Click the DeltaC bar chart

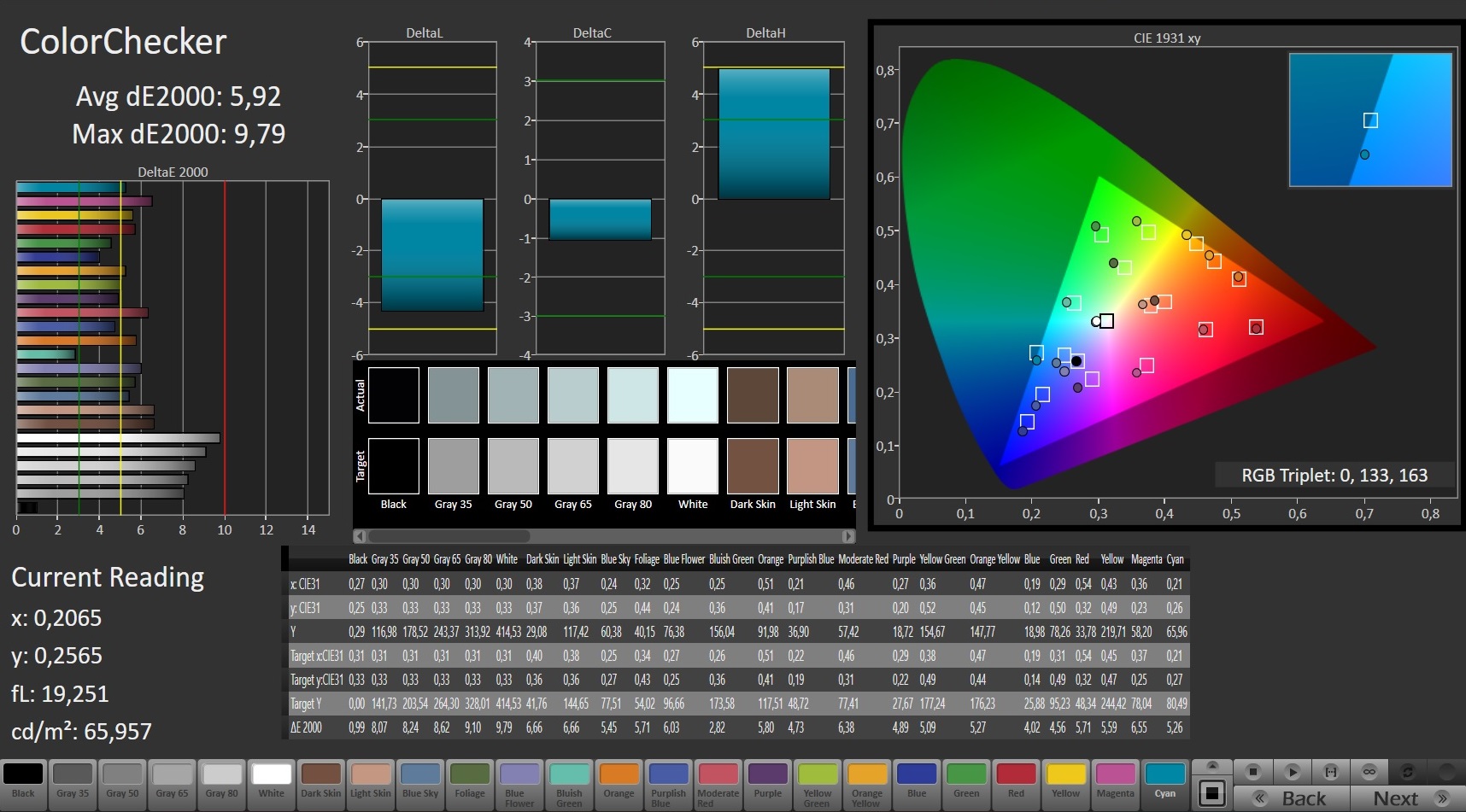click(x=601, y=198)
